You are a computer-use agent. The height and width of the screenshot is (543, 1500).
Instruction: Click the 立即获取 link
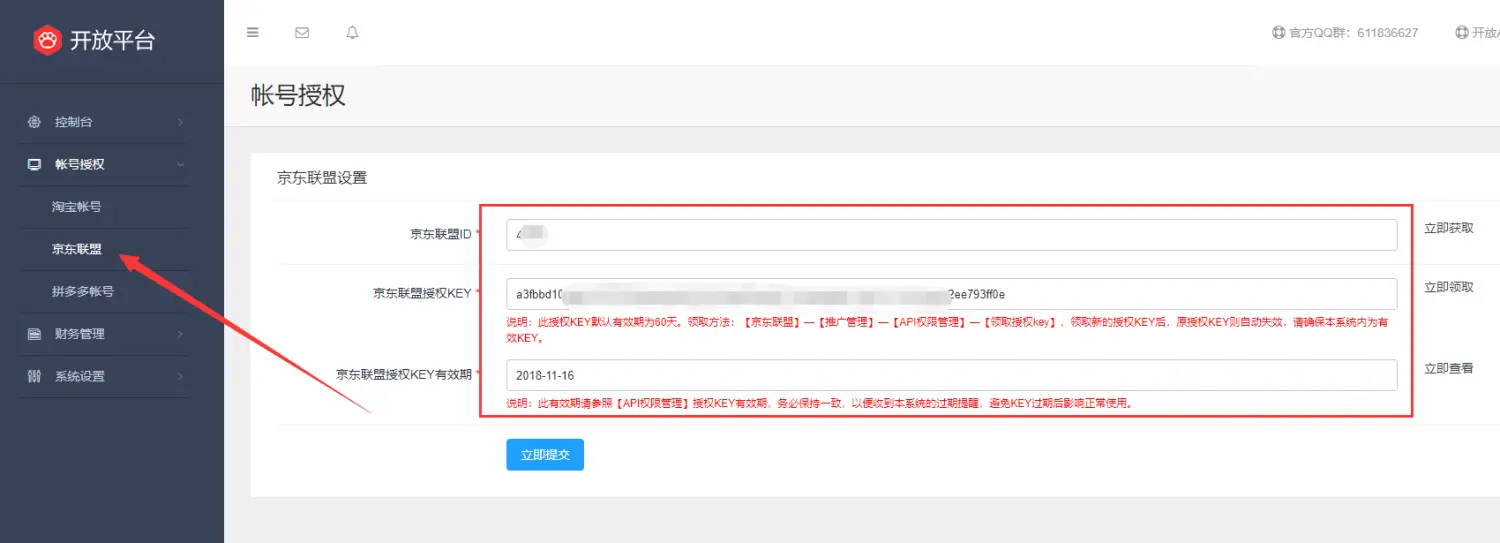coord(1449,228)
